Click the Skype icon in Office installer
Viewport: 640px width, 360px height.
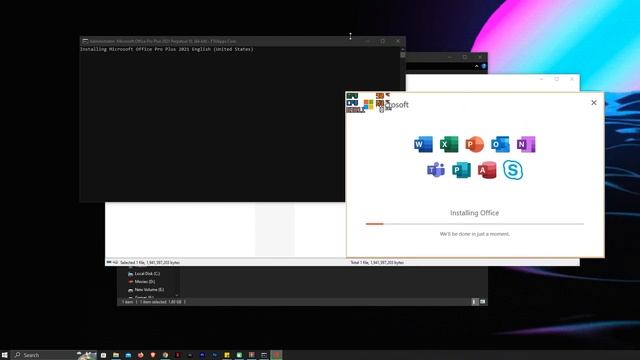(513, 170)
